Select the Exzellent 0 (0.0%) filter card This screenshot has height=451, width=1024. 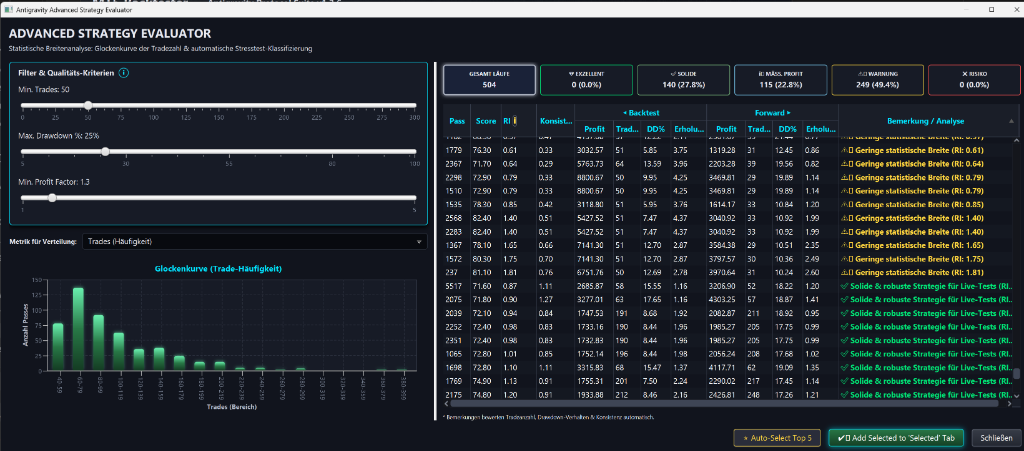tap(586, 80)
